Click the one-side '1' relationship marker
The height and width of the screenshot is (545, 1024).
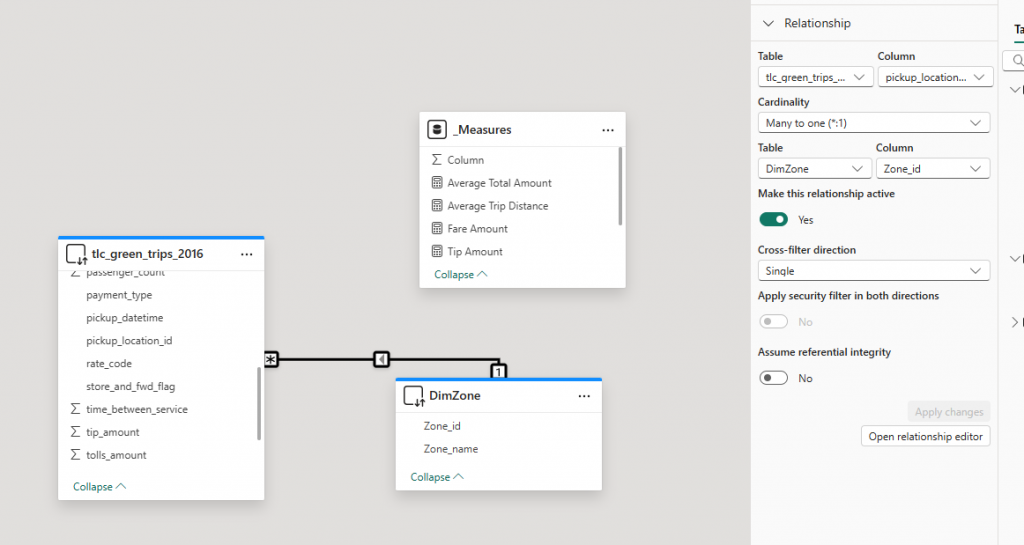coord(498,371)
